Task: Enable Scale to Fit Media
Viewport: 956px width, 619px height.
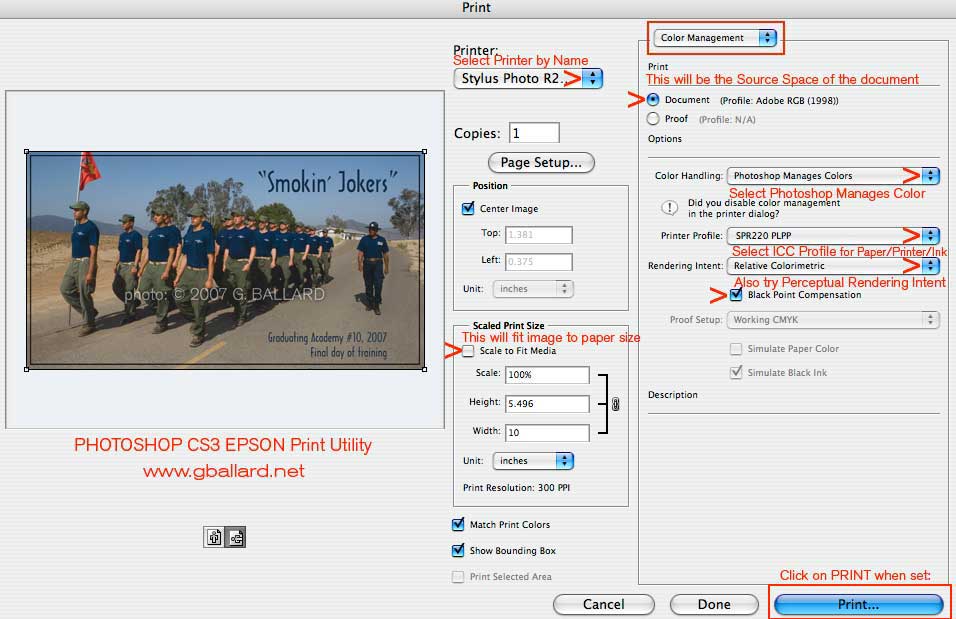Action: (468, 351)
